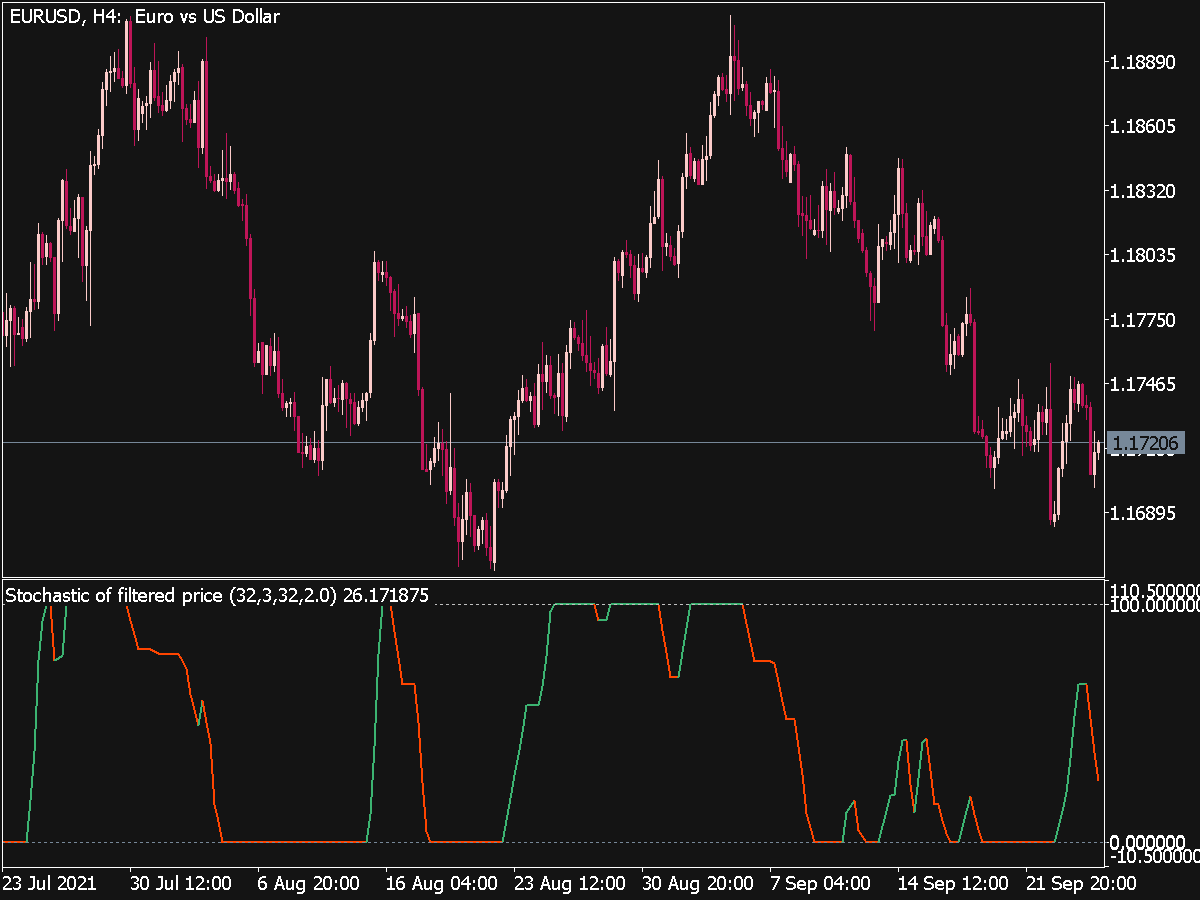Click the 7 Sep 04:00 time label

point(818,883)
